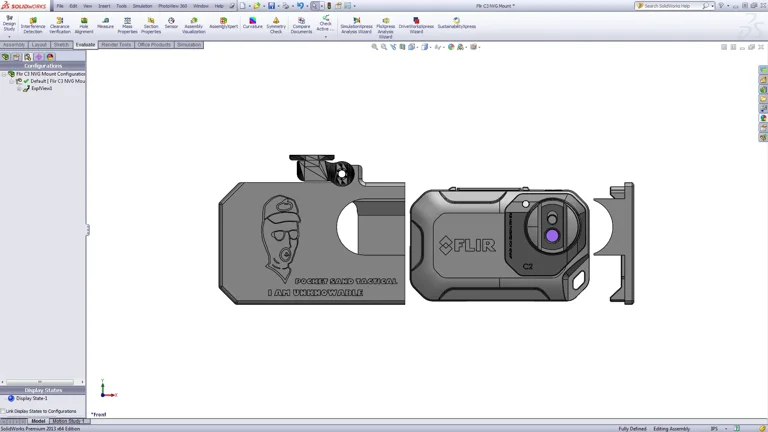
Task: Open the Compare Documents tool
Action: tap(301, 24)
